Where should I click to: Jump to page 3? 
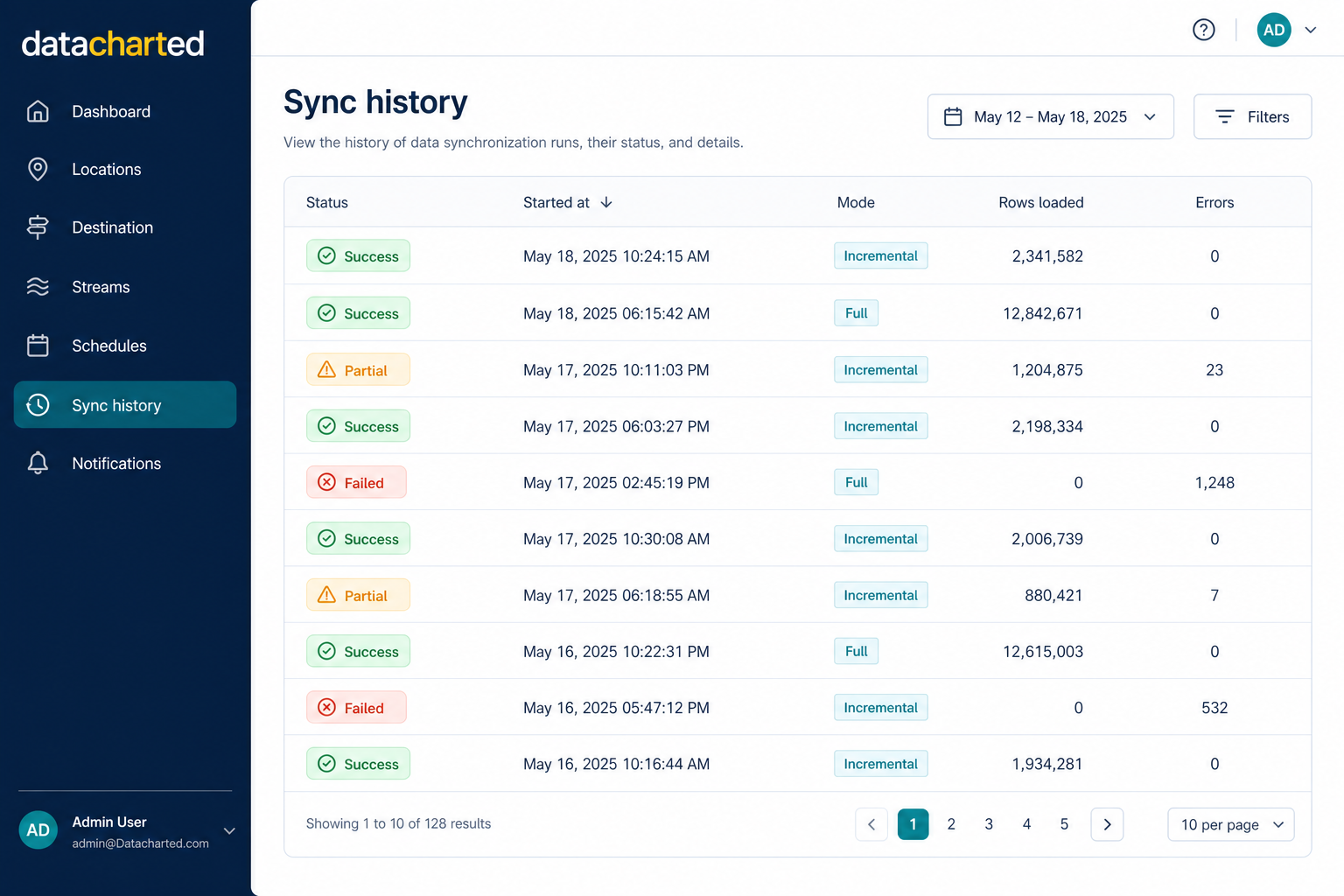click(989, 824)
